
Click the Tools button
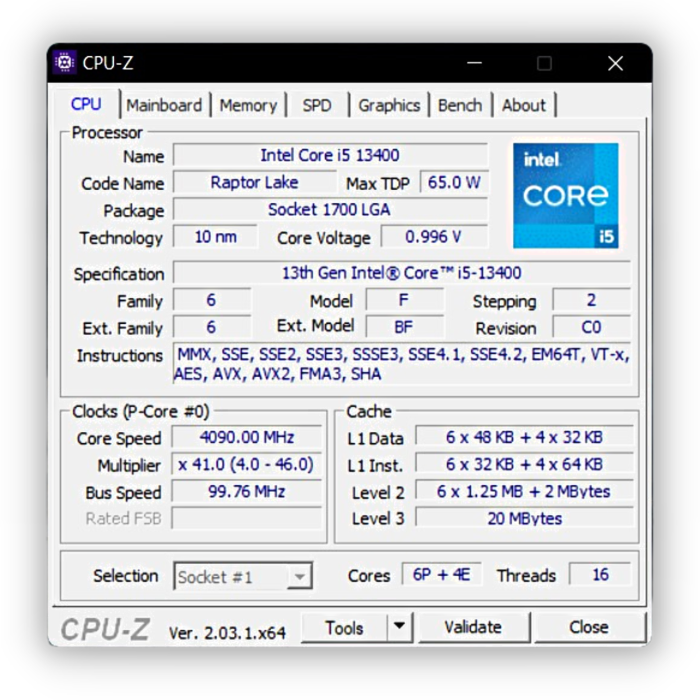click(x=344, y=628)
